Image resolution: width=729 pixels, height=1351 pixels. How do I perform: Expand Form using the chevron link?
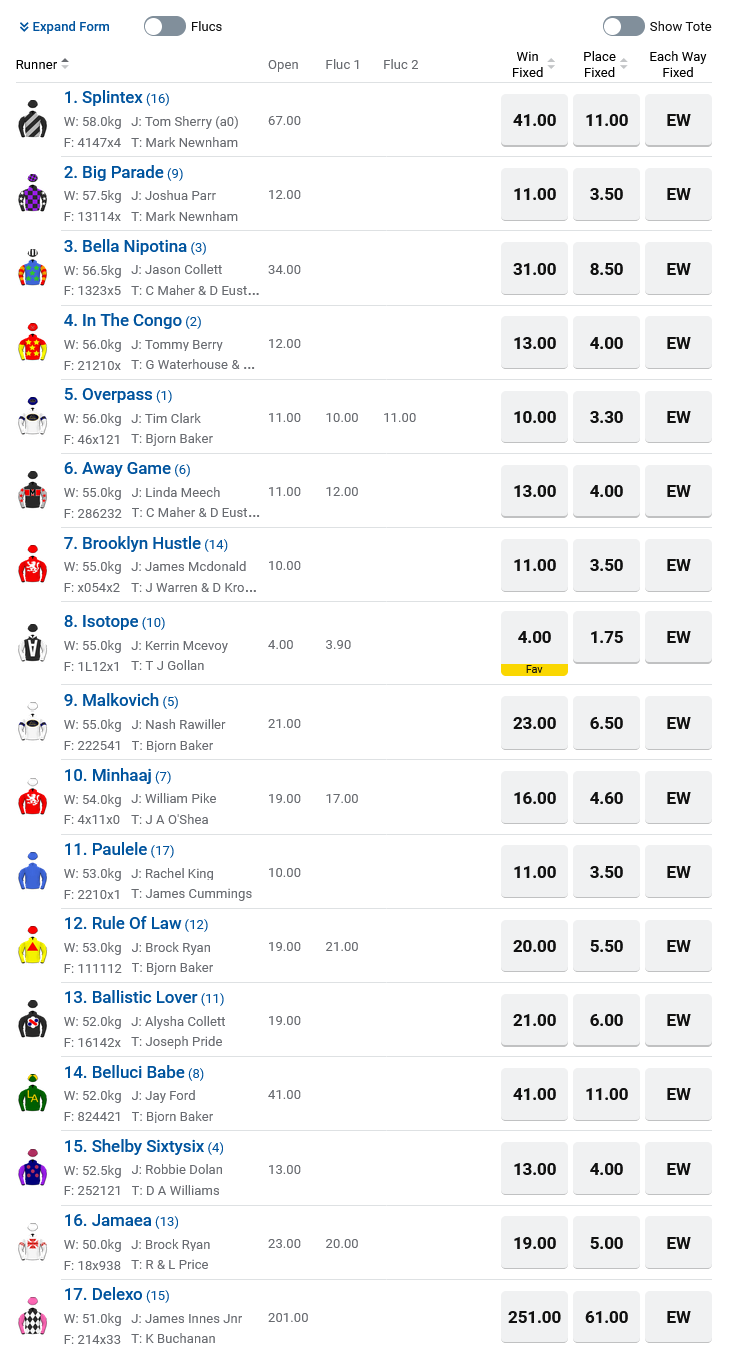point(64,26)
